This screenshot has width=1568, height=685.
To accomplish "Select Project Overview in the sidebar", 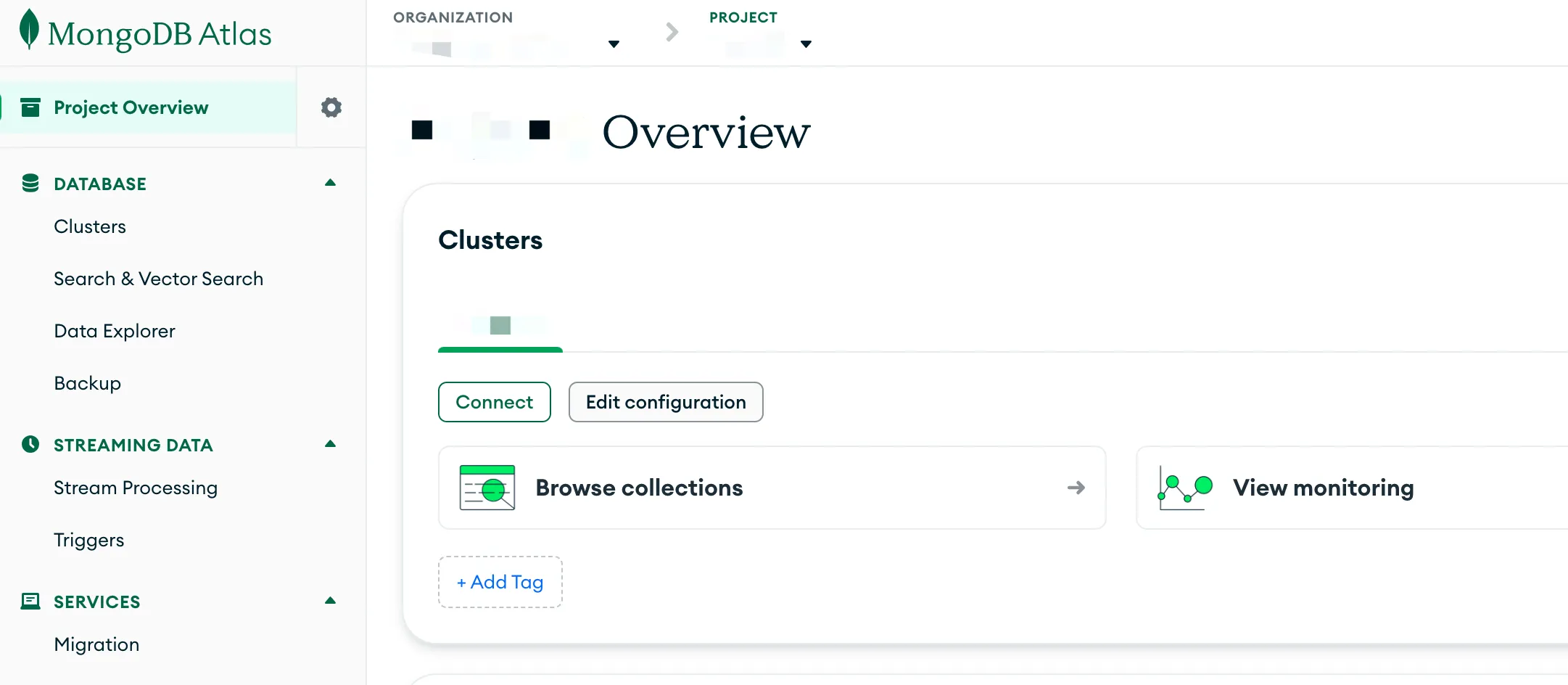I will click(x=131, y=107).
